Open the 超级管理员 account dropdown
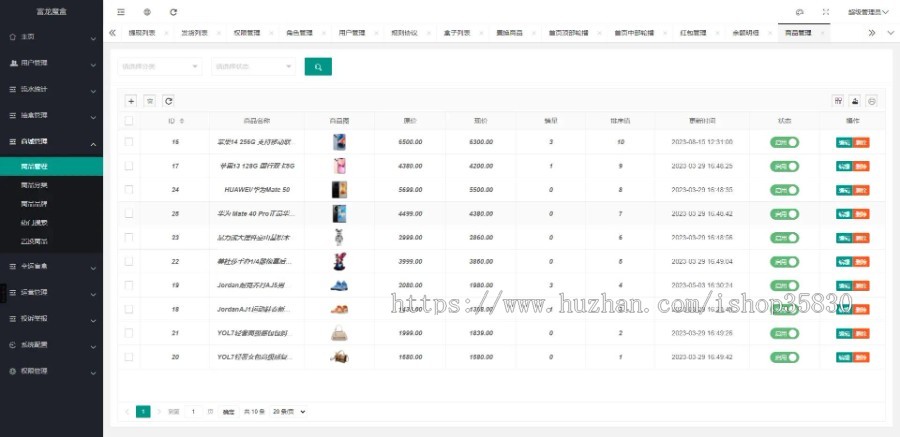 [868, 11]
